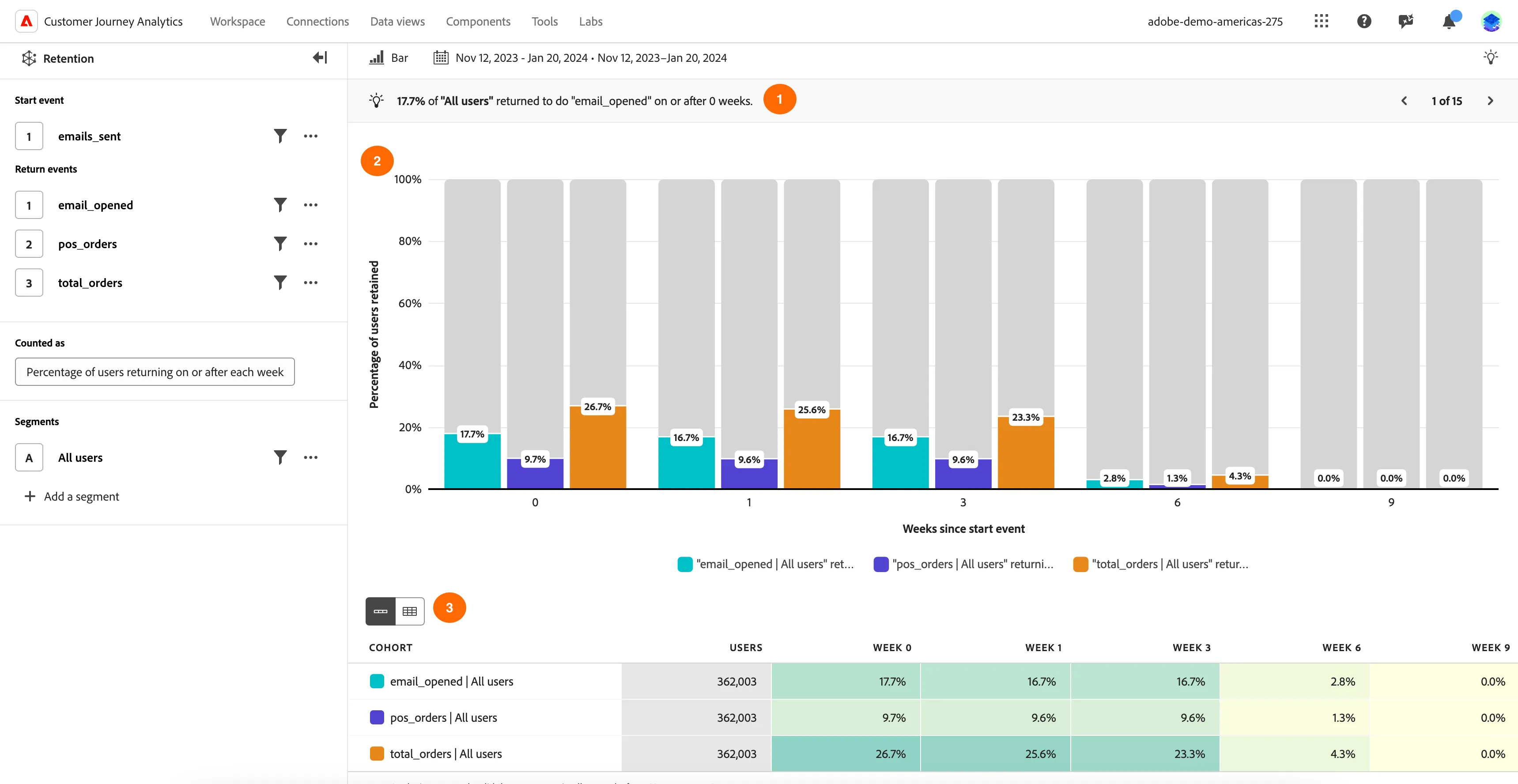This screenshot has width=1518, height=784.
Task: Switch to the full grid table view
Action: (410, 611)
